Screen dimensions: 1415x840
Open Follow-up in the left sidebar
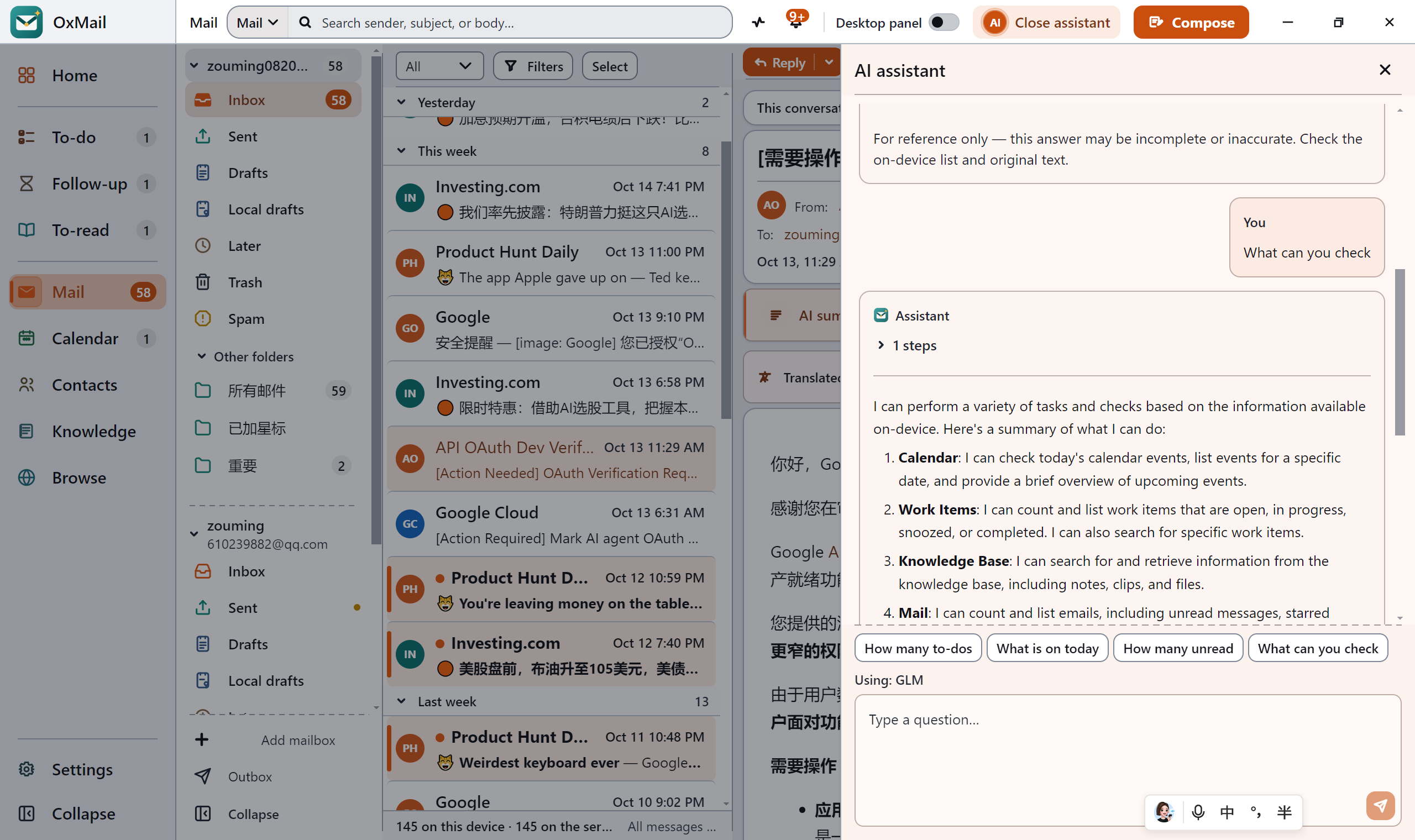(x=88, y=183)
